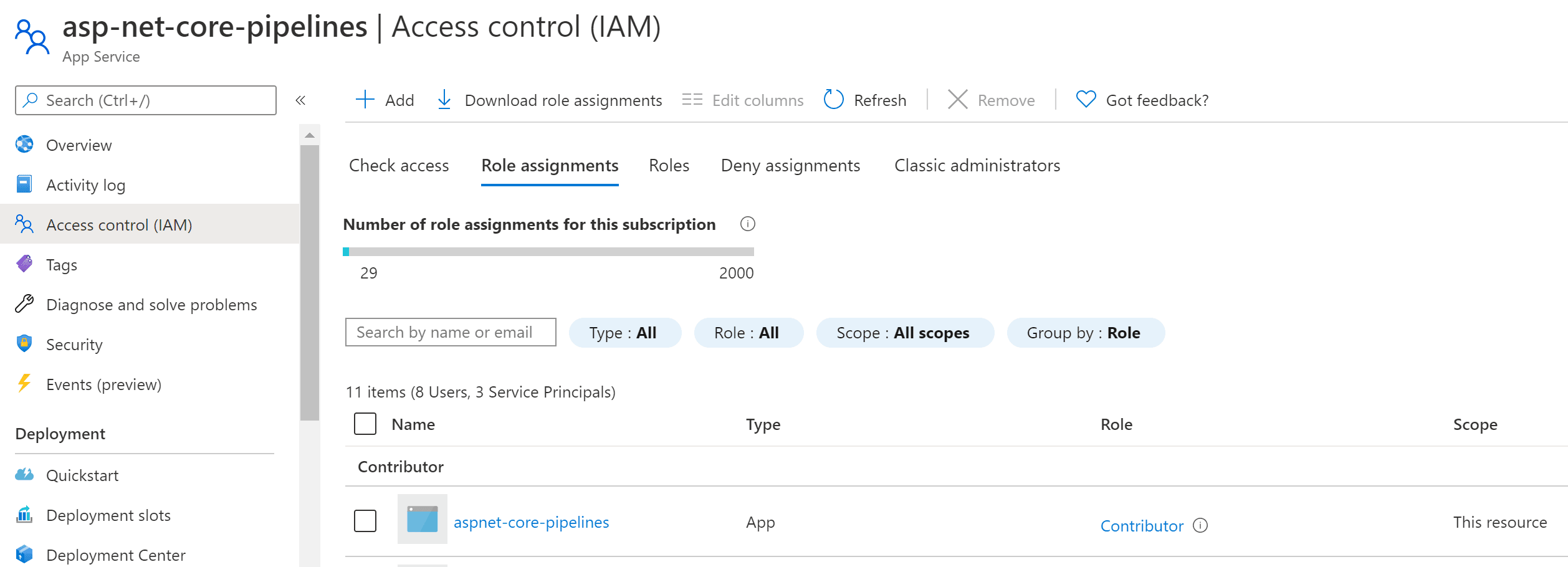This screenshot has width=1568, height=567.
Task: Click 'This resource' scope cell
Action: click(1500, 522)
